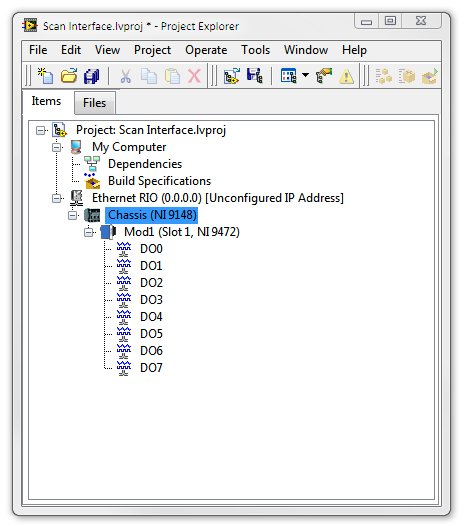
Task: Click the Deploy toolbar icon
Action: [430, 76]
